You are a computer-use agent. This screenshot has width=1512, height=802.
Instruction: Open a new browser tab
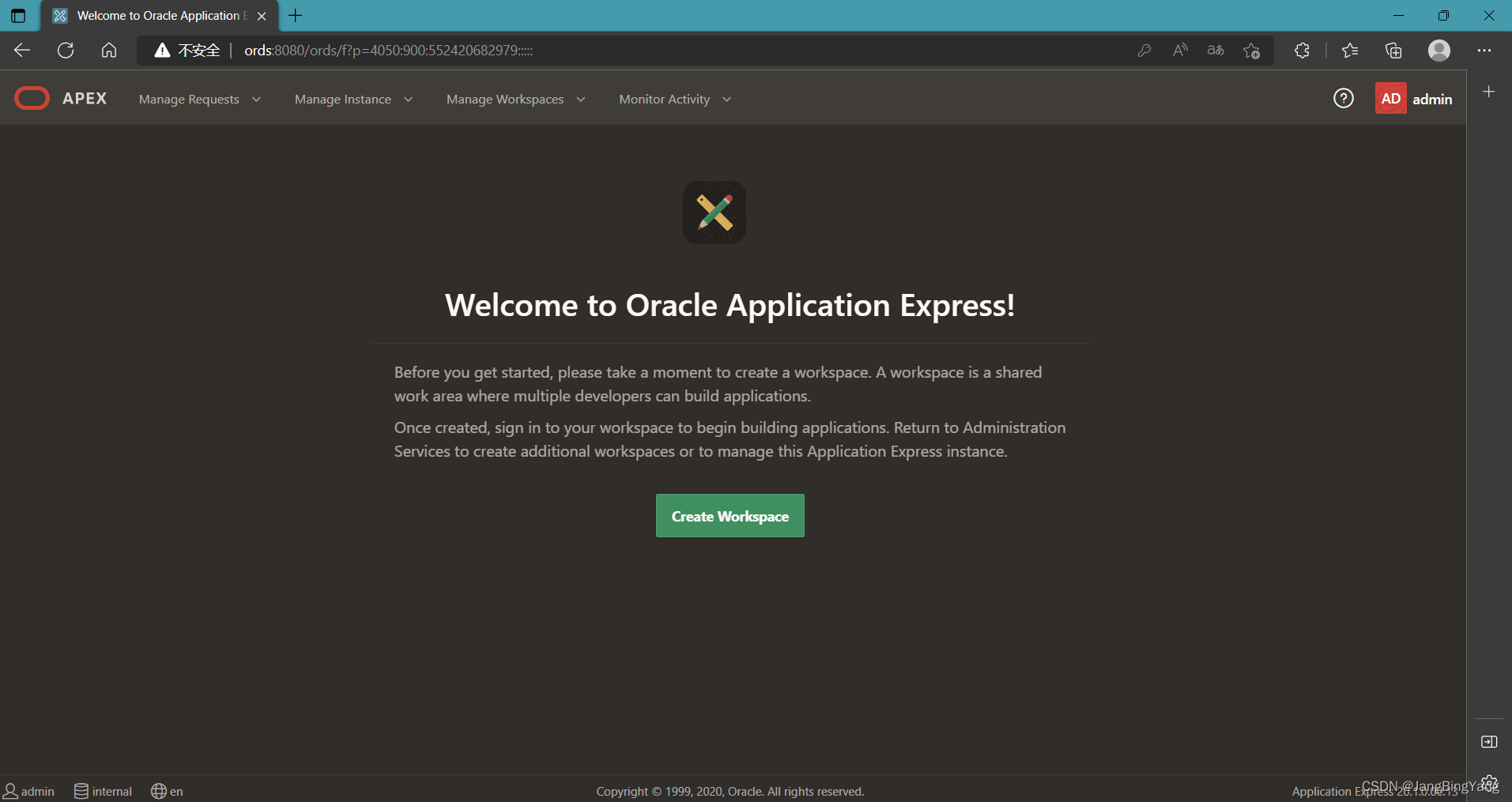click(296, 15)
